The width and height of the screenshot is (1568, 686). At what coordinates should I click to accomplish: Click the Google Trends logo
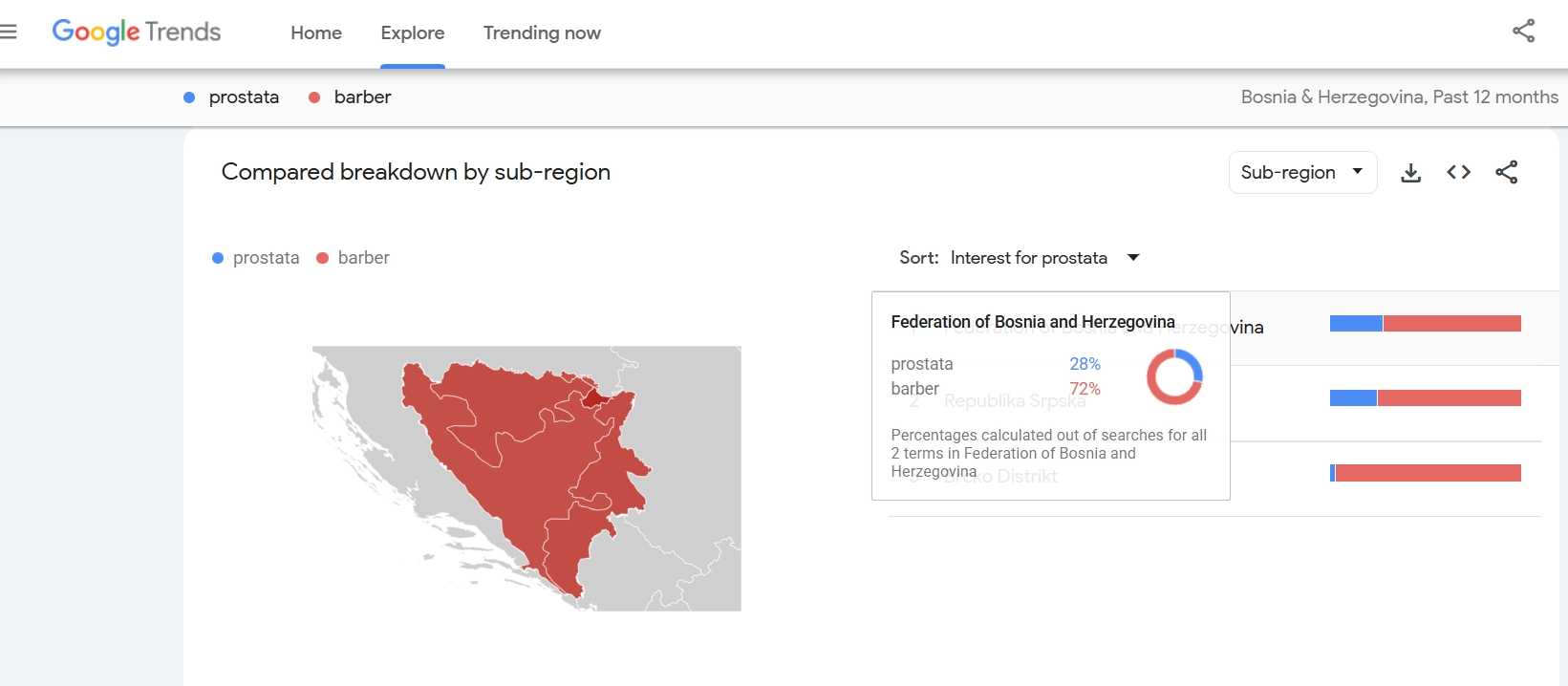coord(137,32)
